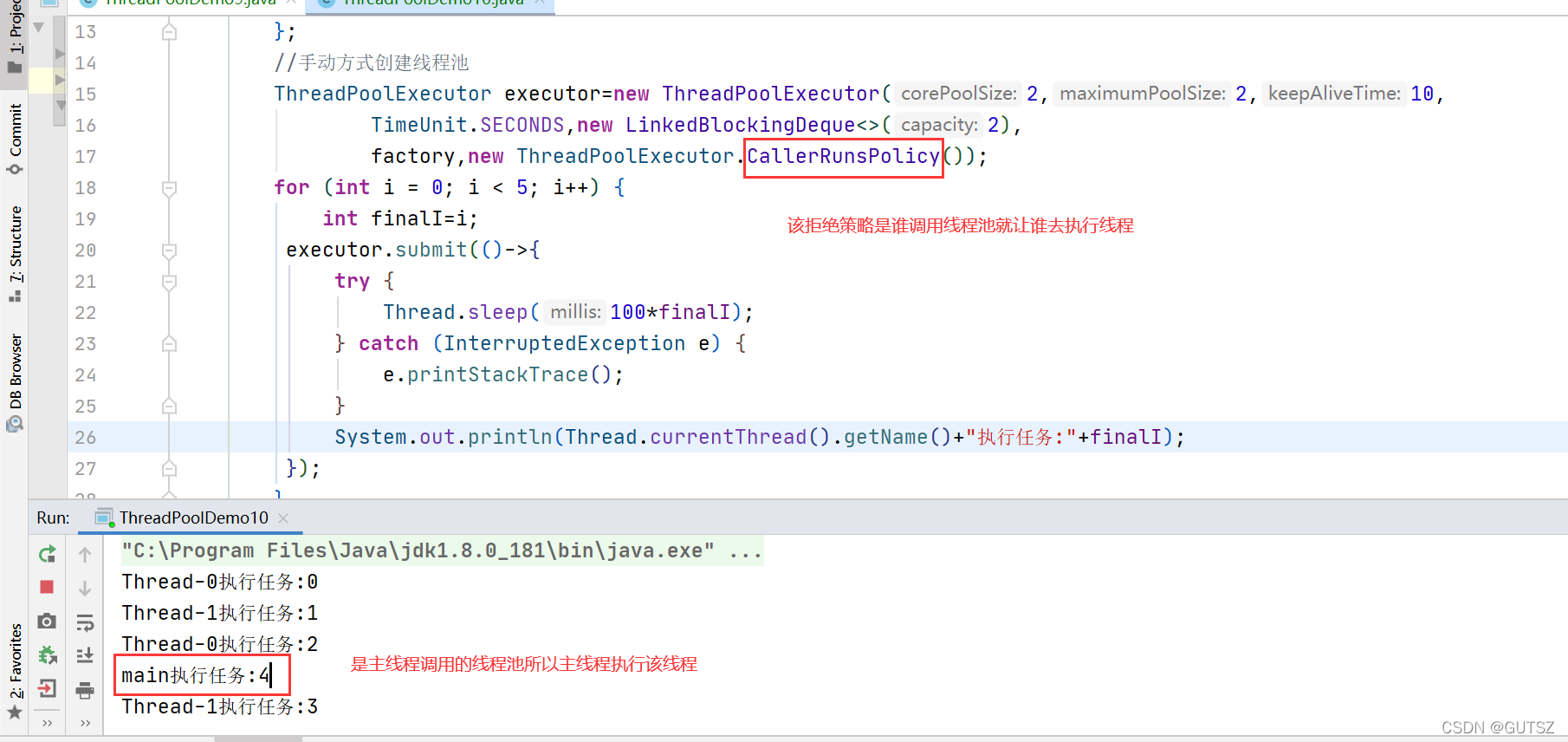The width and height of the screenshot is (1568, 742).
Task: Toggle scroll to end of console output
Action: pos(85,655)
